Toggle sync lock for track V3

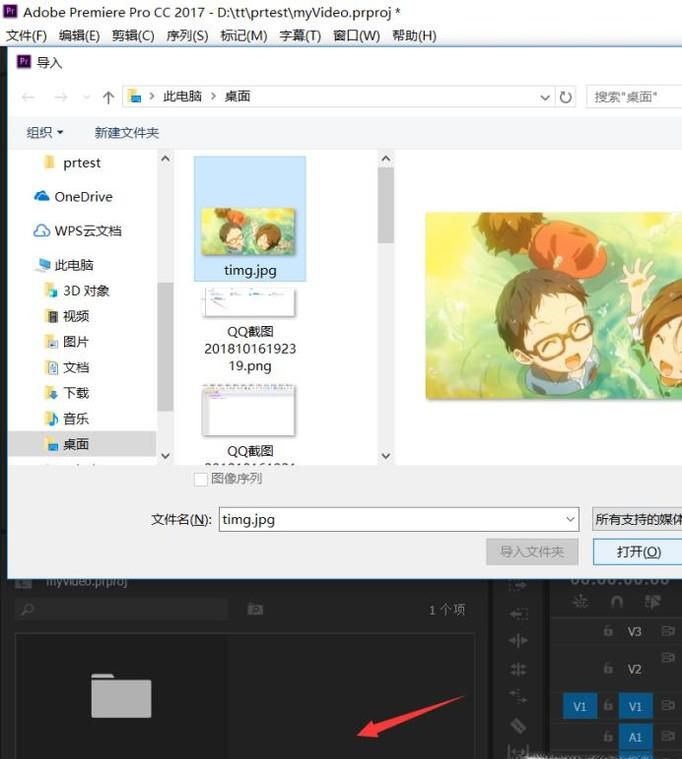pyautogui.click(x=668, y=631)
